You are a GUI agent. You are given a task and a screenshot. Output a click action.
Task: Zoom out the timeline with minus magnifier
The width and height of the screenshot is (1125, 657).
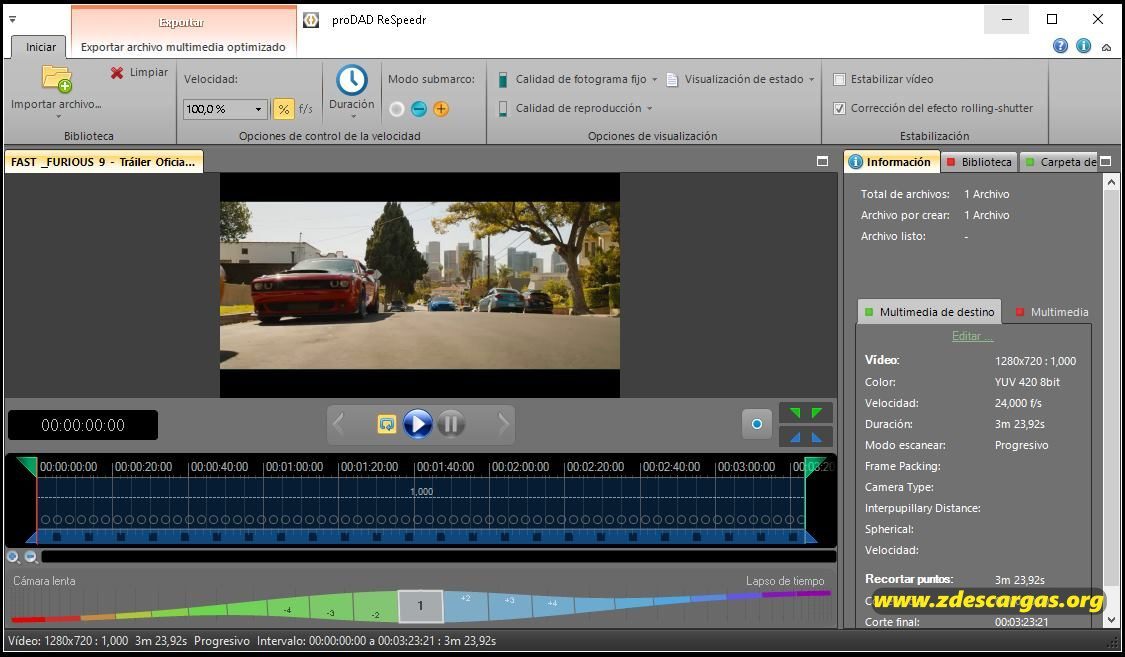tap(31, 557)
